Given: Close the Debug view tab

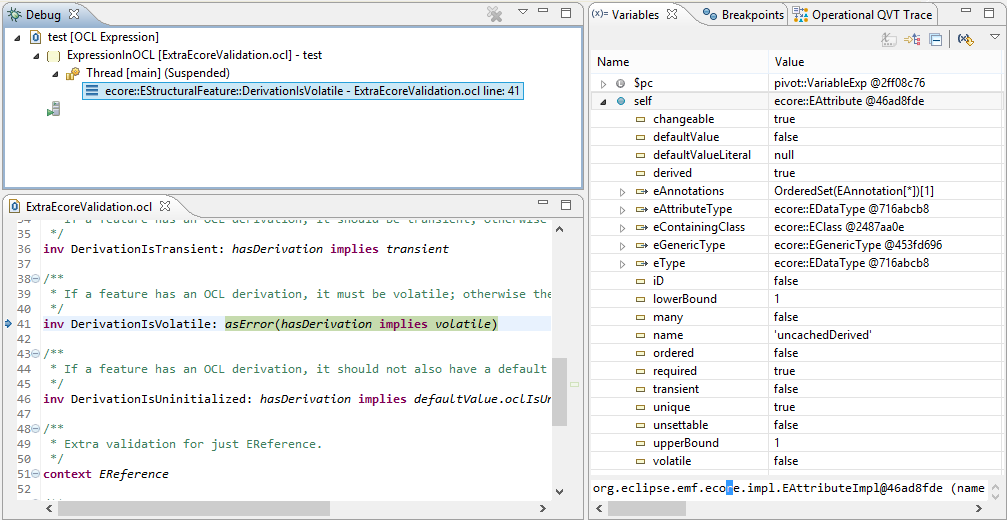Looking at the screenshot, I should tap(73, 13).
